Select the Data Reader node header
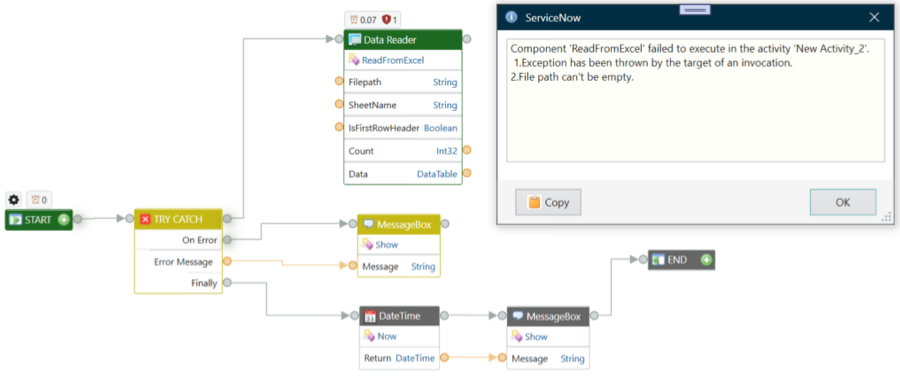Screen dimensions: 900x377 402,40
